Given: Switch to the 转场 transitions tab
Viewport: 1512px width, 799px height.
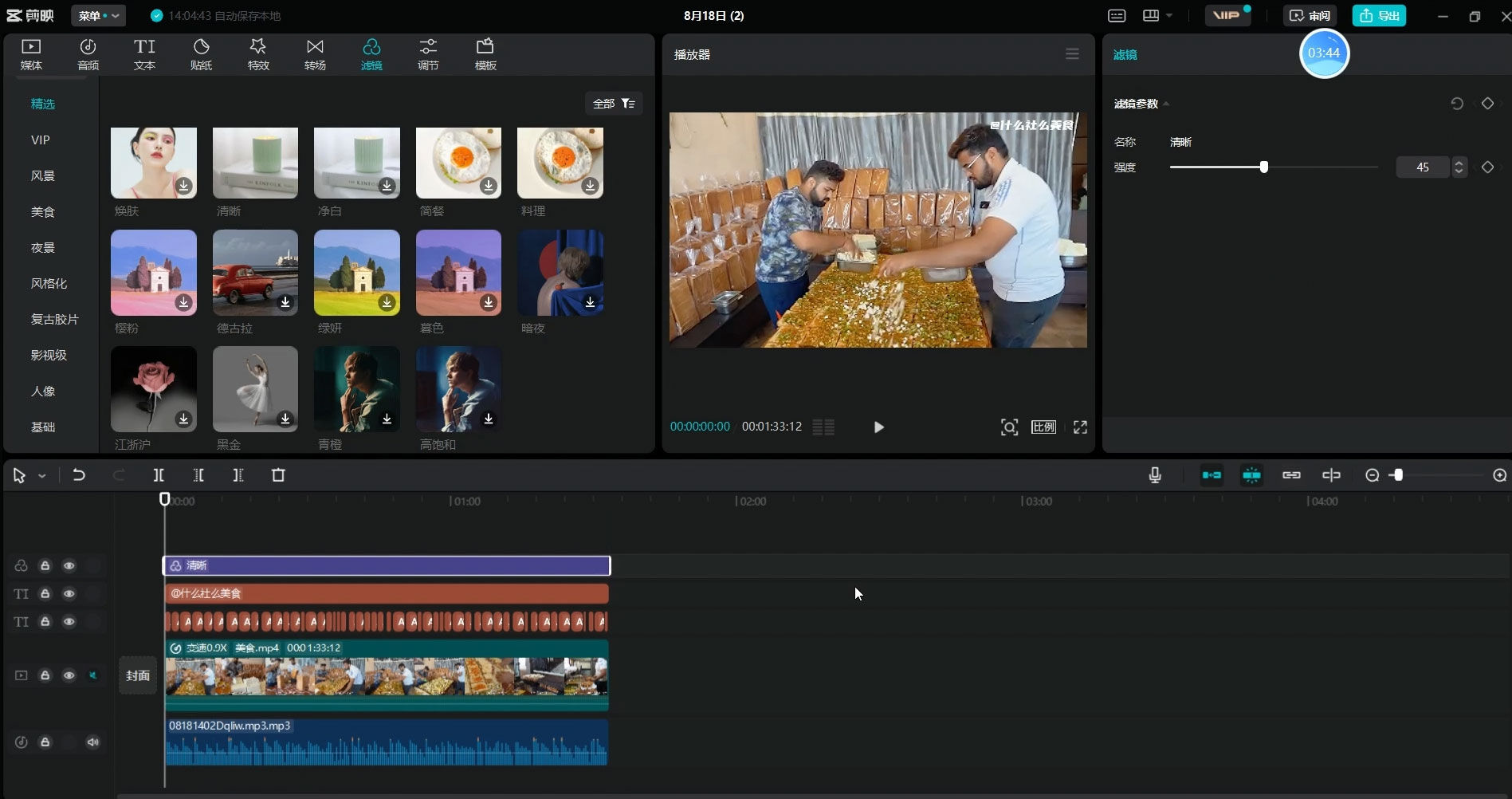Looking at the screenshot, I should 315,54.
